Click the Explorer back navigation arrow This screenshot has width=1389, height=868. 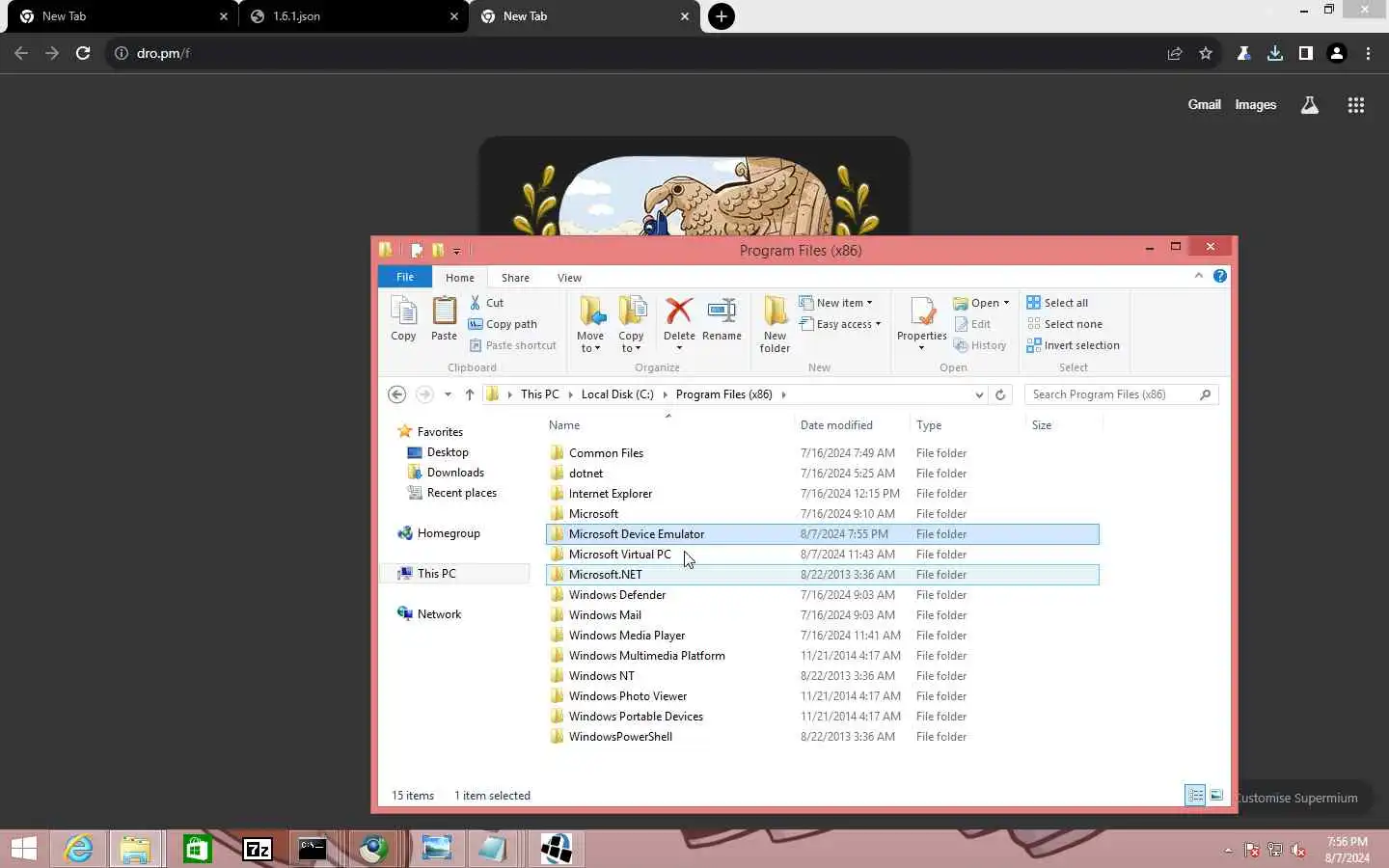[396, 394]
